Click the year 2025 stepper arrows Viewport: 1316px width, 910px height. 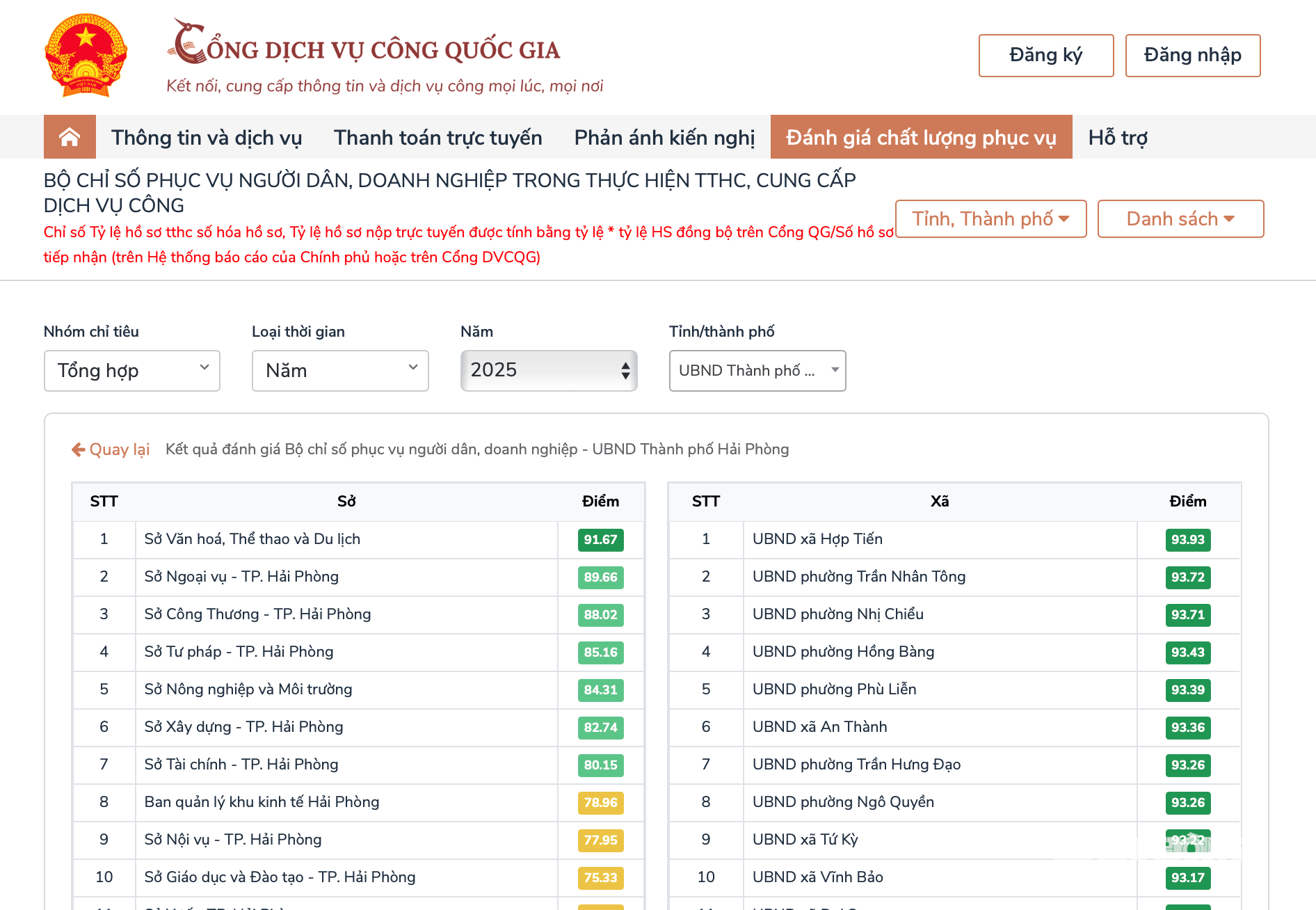[x=625, y=371]
